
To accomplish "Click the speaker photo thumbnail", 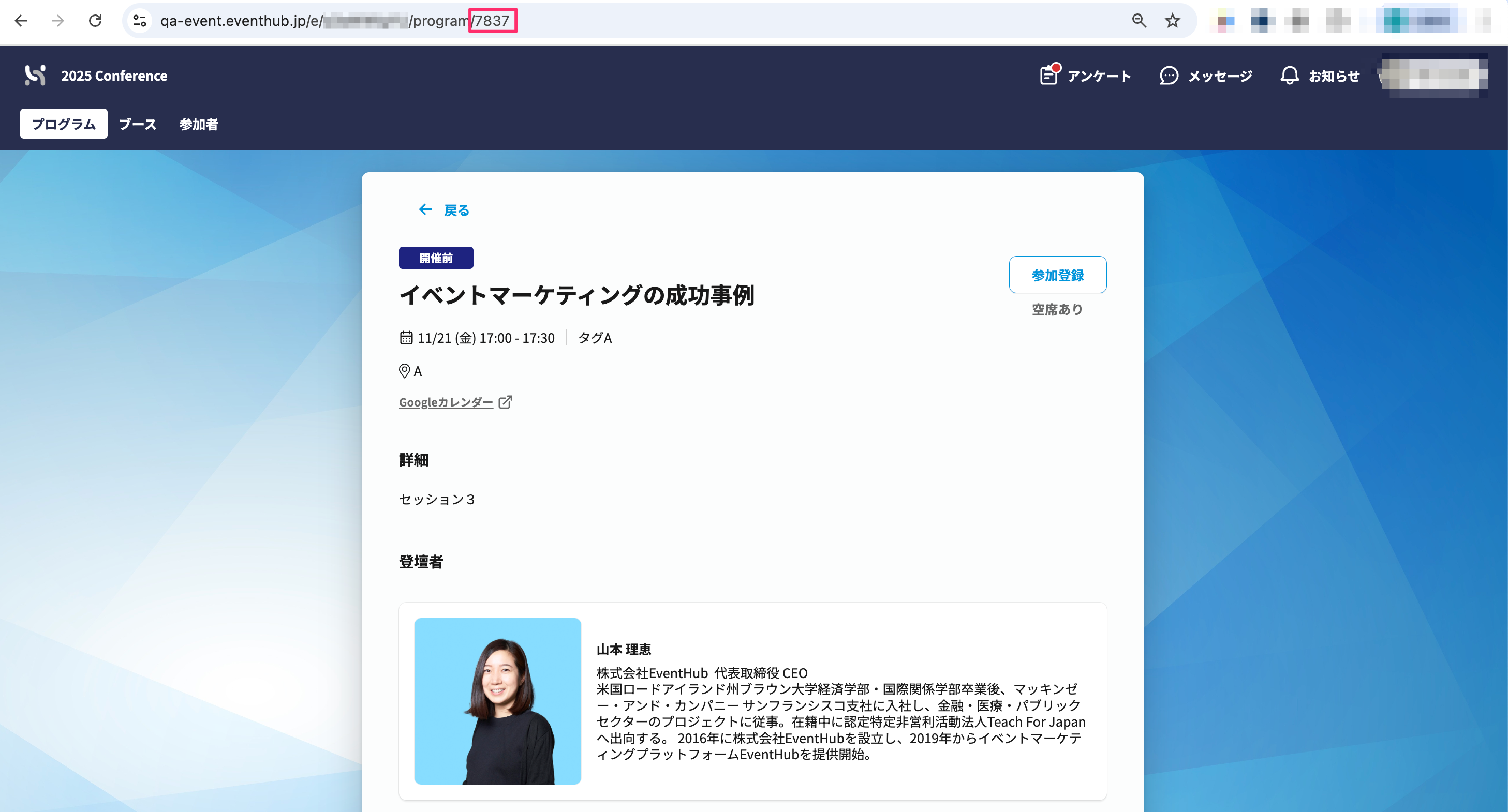I will click(498, 701).
